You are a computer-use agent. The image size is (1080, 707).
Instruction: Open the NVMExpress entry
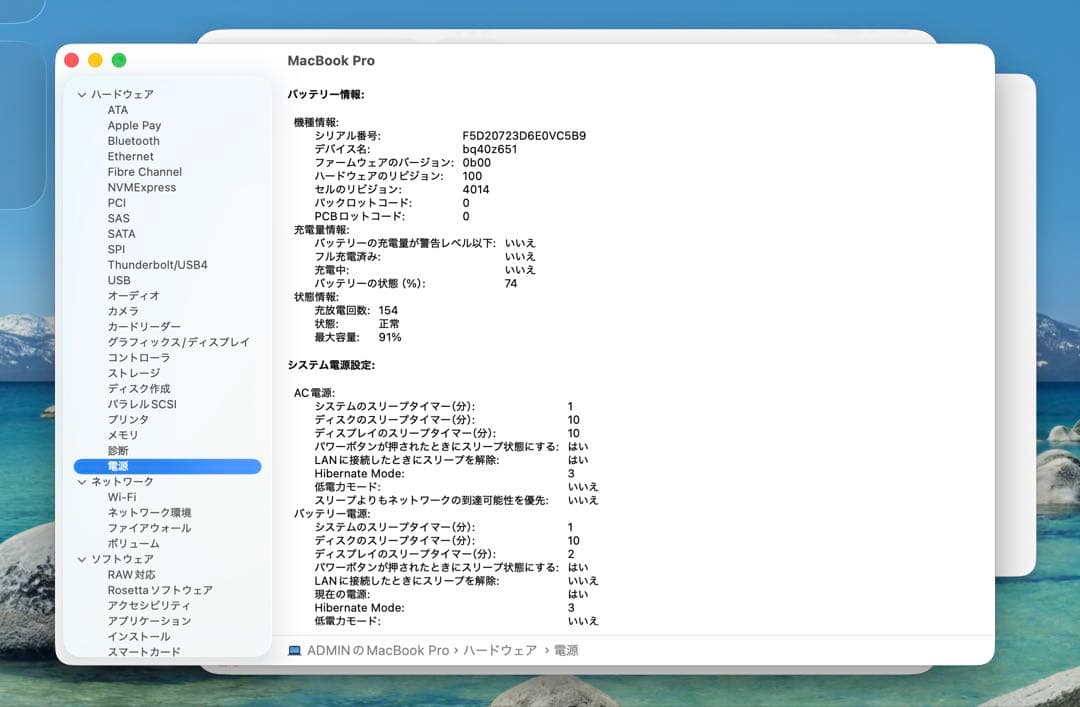point(142,187)
